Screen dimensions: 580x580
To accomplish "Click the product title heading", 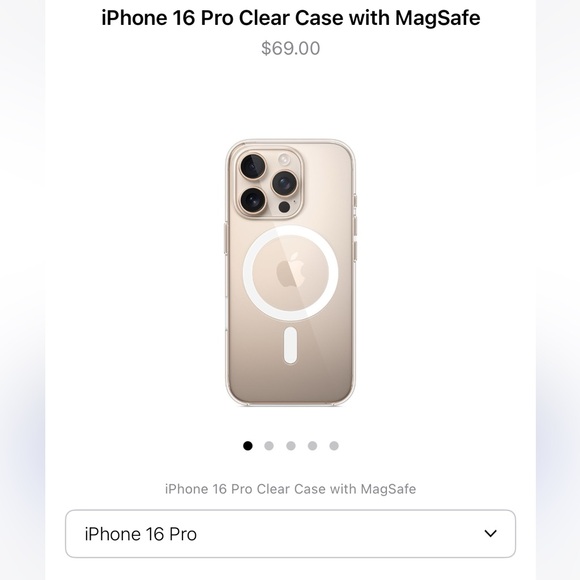I will 291,18.
